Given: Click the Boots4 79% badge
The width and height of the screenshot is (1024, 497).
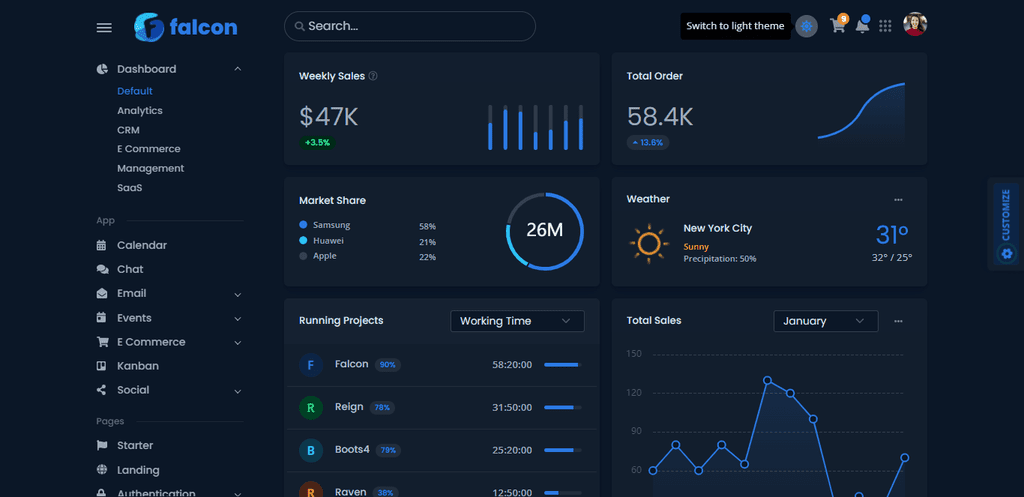Looking at the screenshot, I should (x=388, y=451).
